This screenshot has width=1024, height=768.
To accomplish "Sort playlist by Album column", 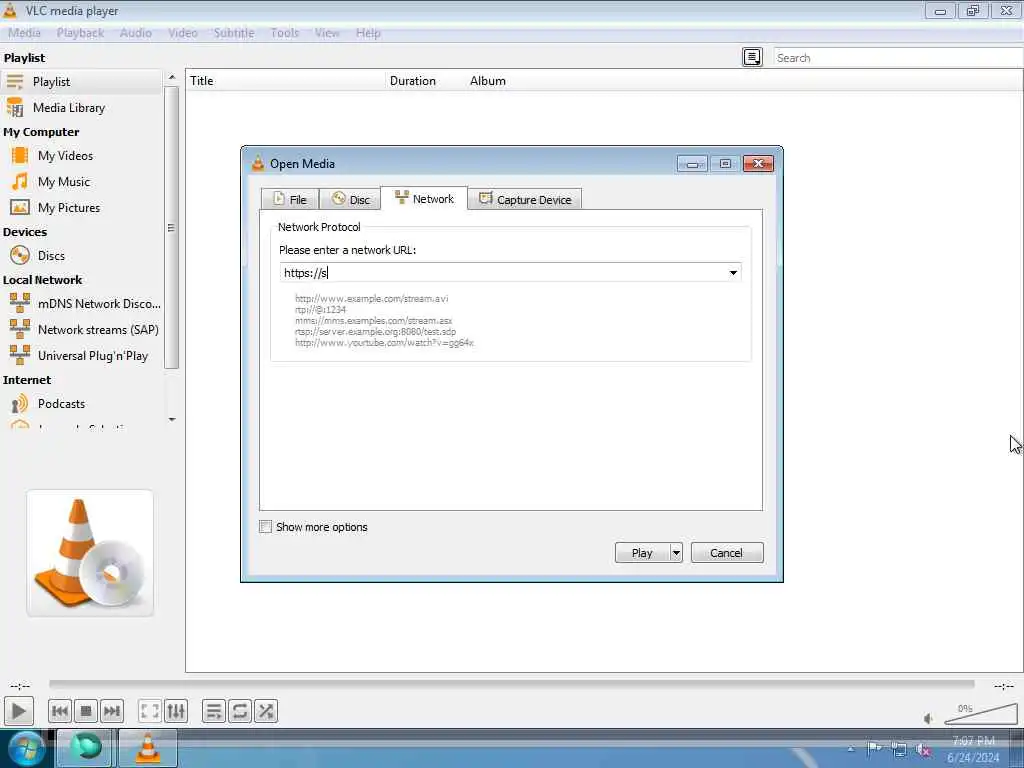I will tap(487, 81).
